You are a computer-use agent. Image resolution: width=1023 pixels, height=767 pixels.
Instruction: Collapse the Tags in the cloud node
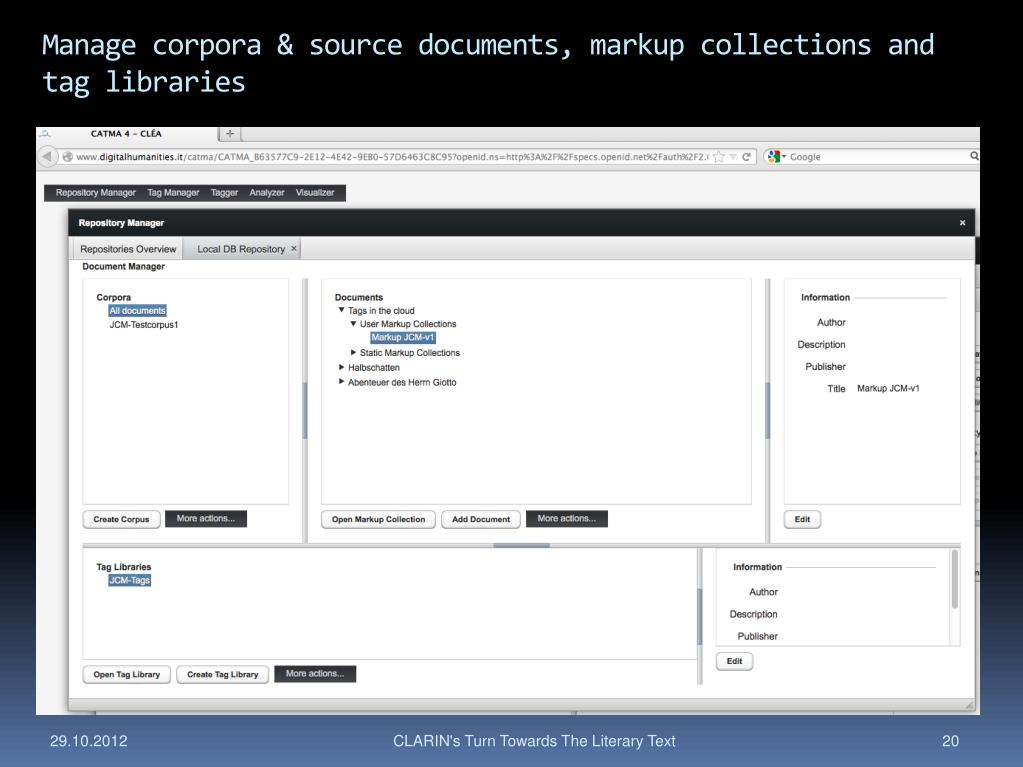341,310
